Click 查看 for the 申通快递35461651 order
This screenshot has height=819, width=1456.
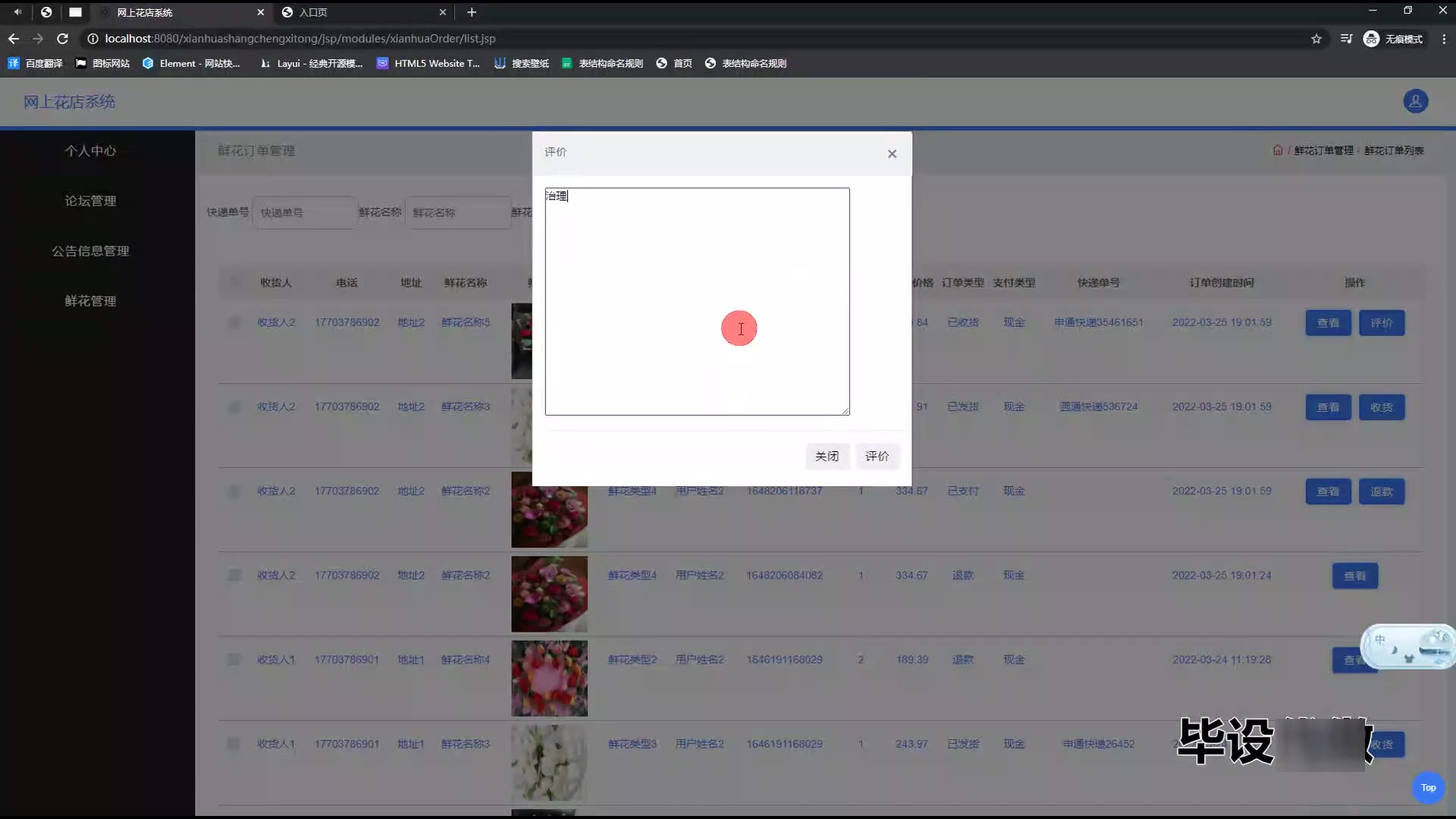pos(1328,323)
